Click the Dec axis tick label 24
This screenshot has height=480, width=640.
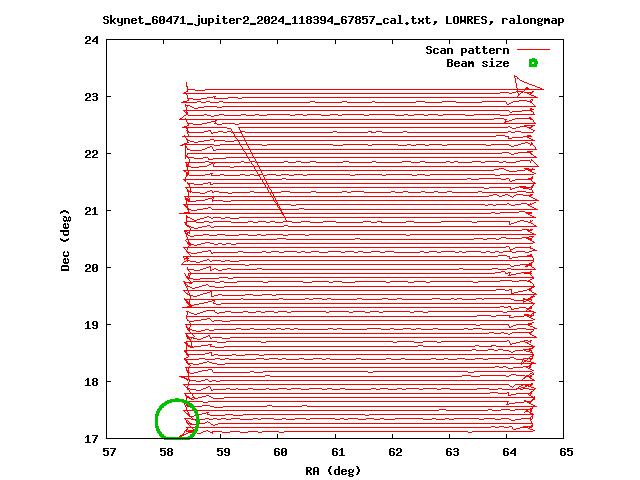coord(92,40)
